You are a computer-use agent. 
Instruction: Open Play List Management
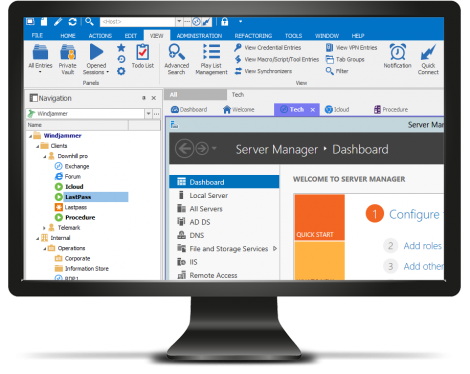(211, 52)
